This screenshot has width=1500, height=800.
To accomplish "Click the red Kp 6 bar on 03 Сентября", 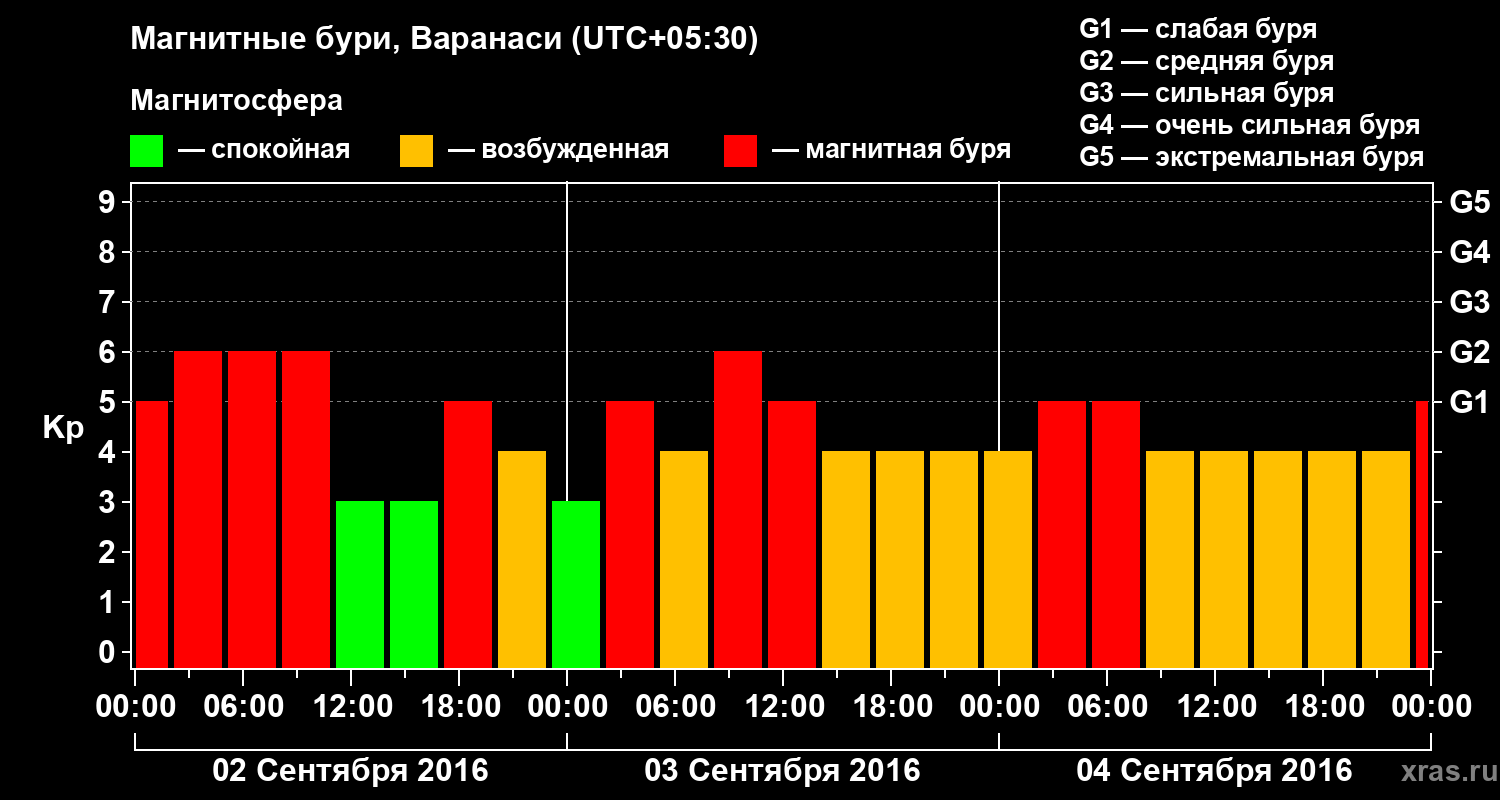I will pos(738,510).
